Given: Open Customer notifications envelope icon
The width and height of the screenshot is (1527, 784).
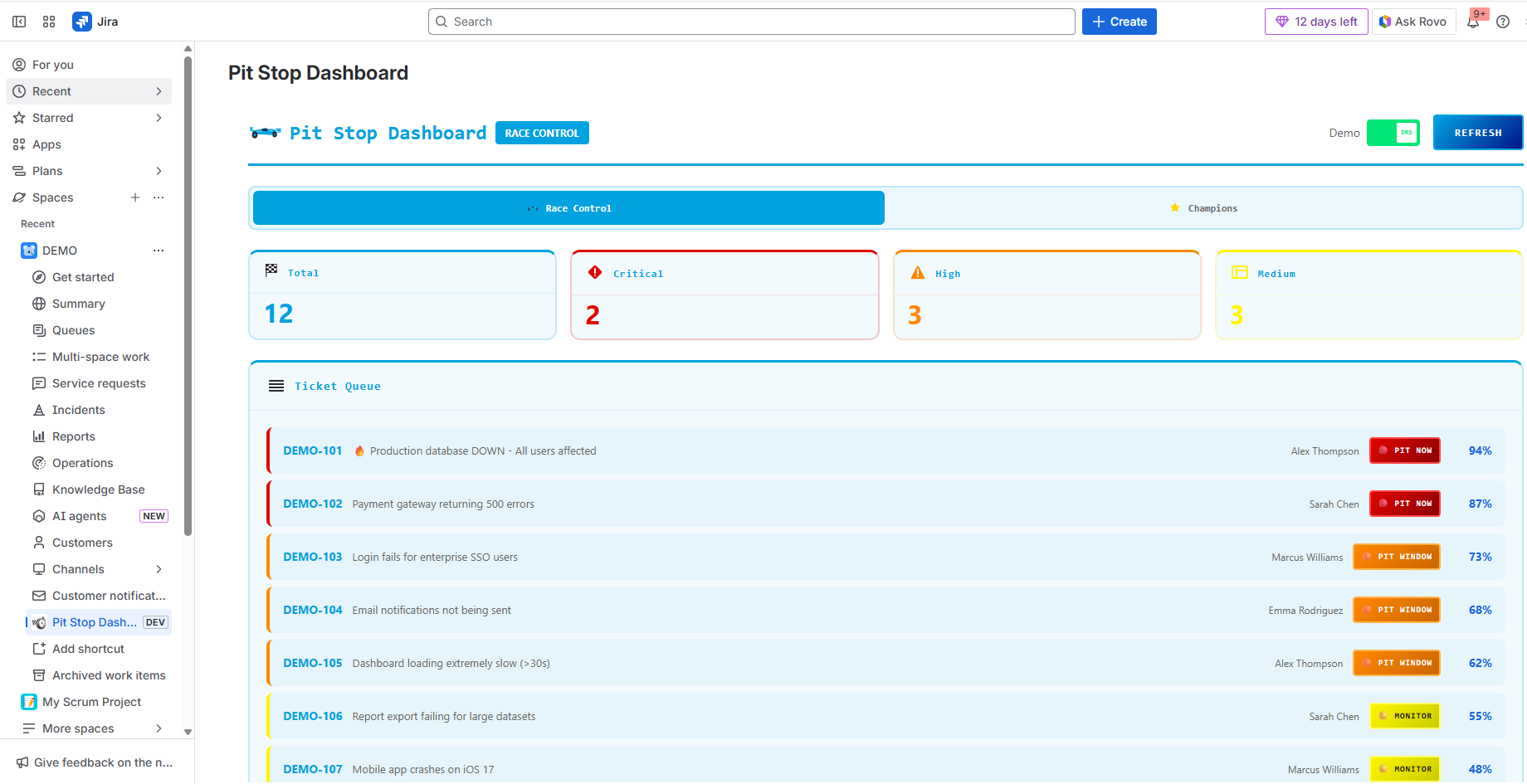Looking at the screenshot, I should (39, 596).
